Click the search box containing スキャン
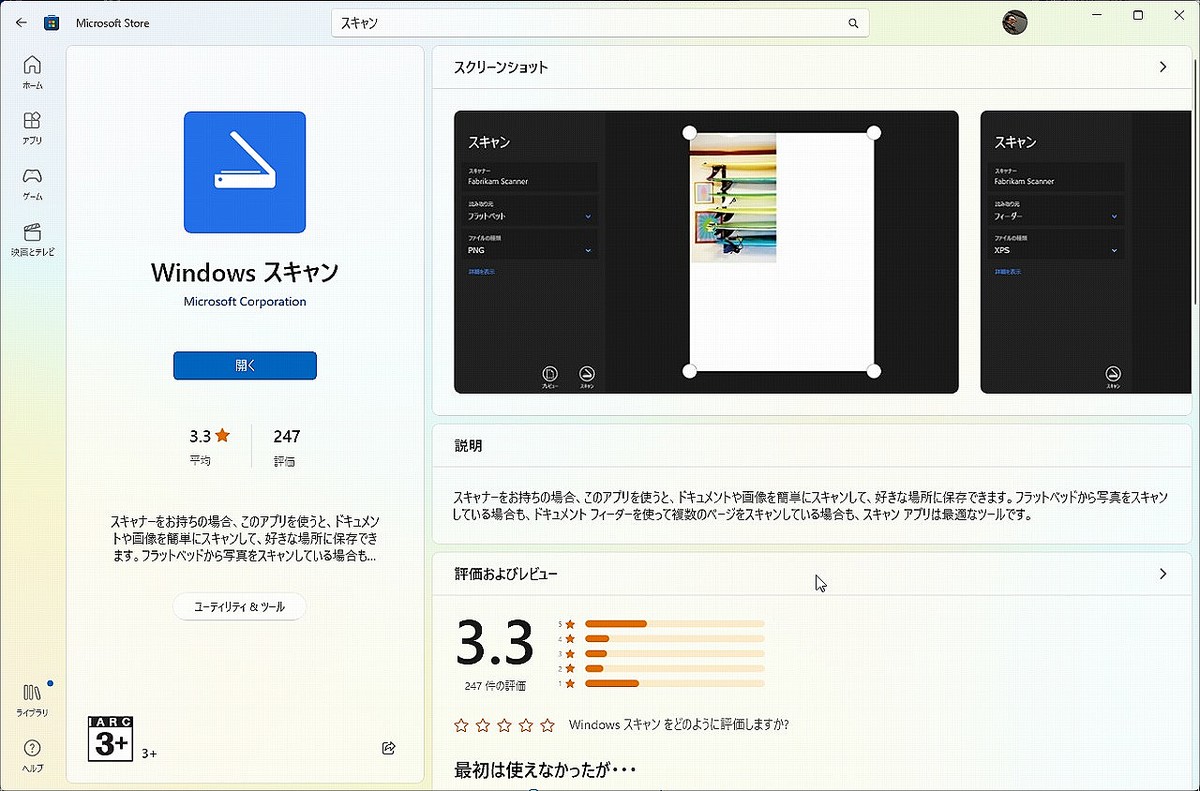 coord(590,23)
